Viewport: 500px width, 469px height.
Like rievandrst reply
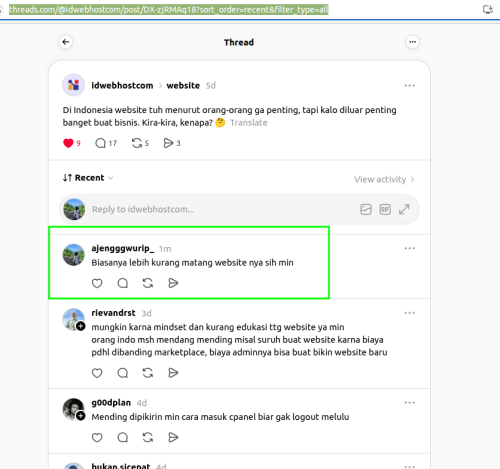tap(97, 373)
